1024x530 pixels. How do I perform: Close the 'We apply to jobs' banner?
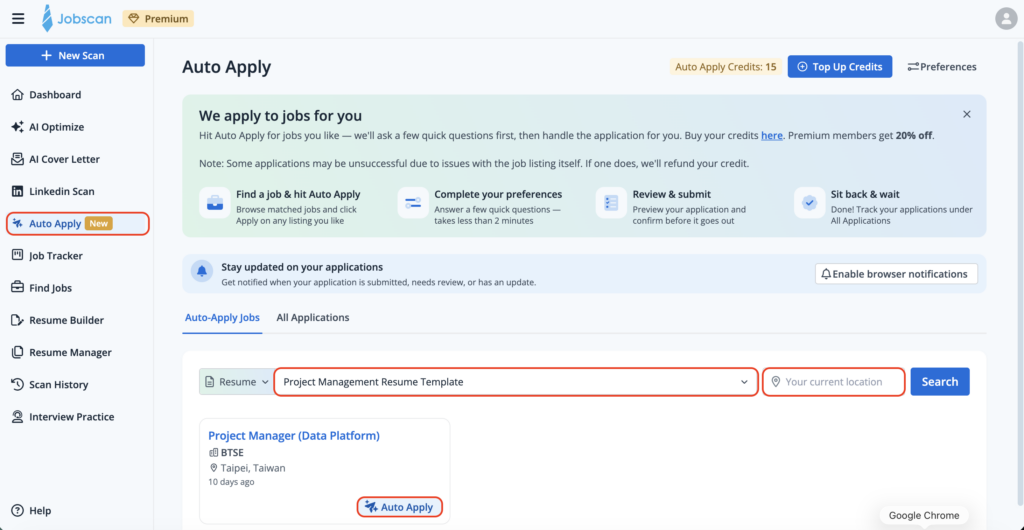pos(967,114)
